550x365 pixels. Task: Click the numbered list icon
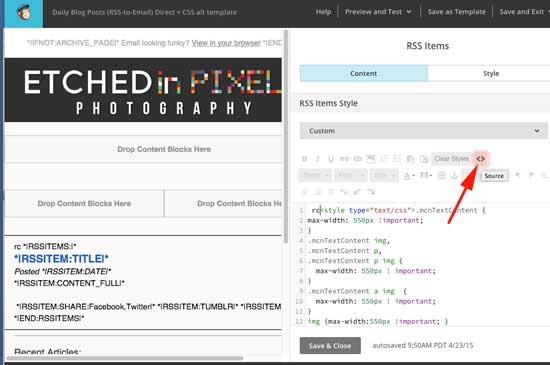pyautogui.click(x=384, y=159)
